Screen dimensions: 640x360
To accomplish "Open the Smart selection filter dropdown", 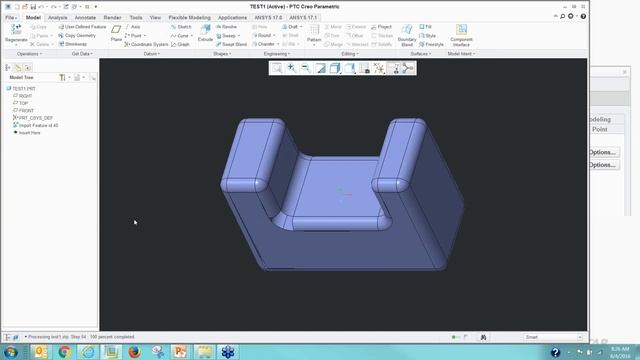I will point(553,337).
